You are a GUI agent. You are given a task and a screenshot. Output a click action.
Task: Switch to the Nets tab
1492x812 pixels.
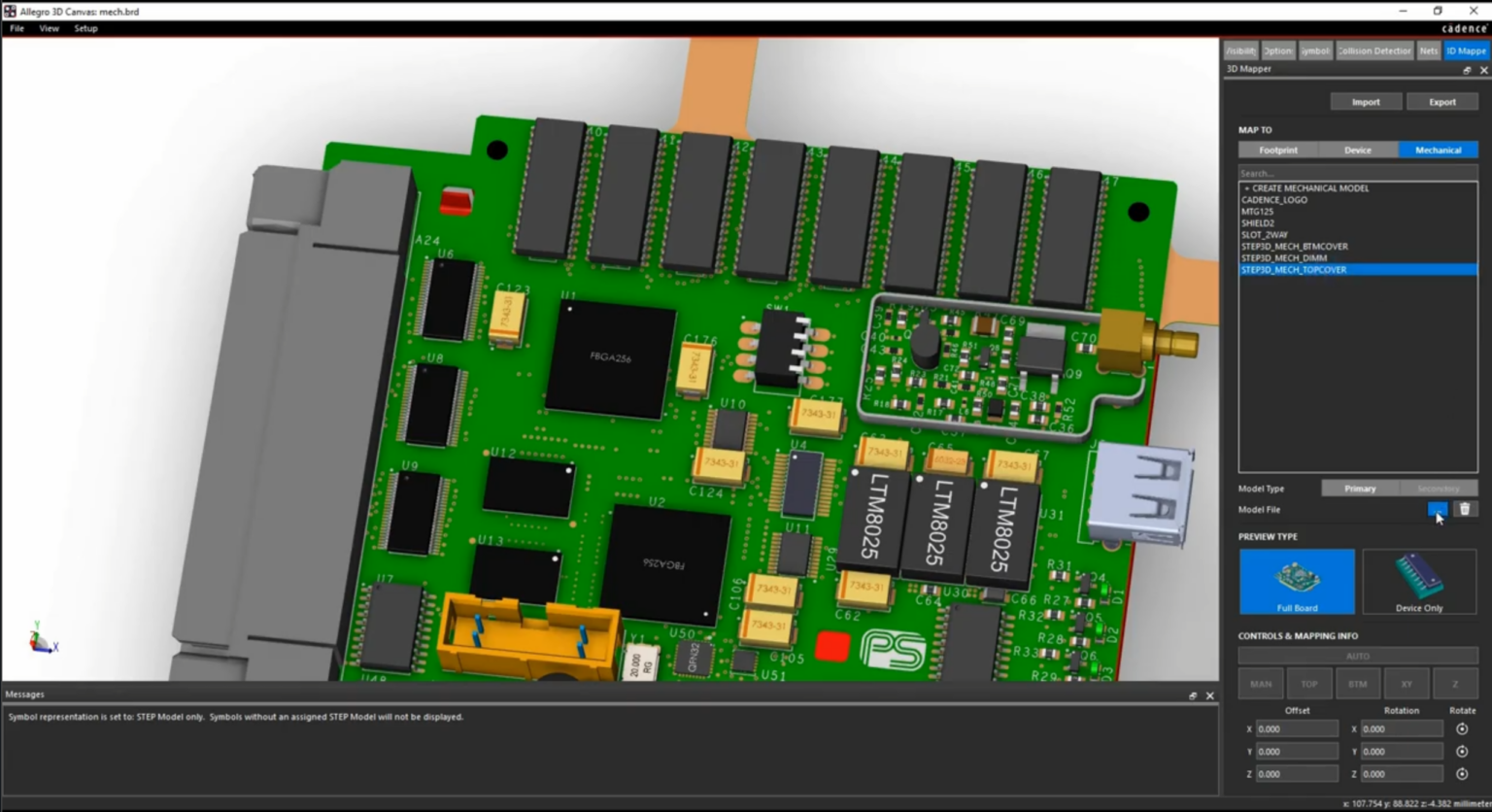(1428, 51)
